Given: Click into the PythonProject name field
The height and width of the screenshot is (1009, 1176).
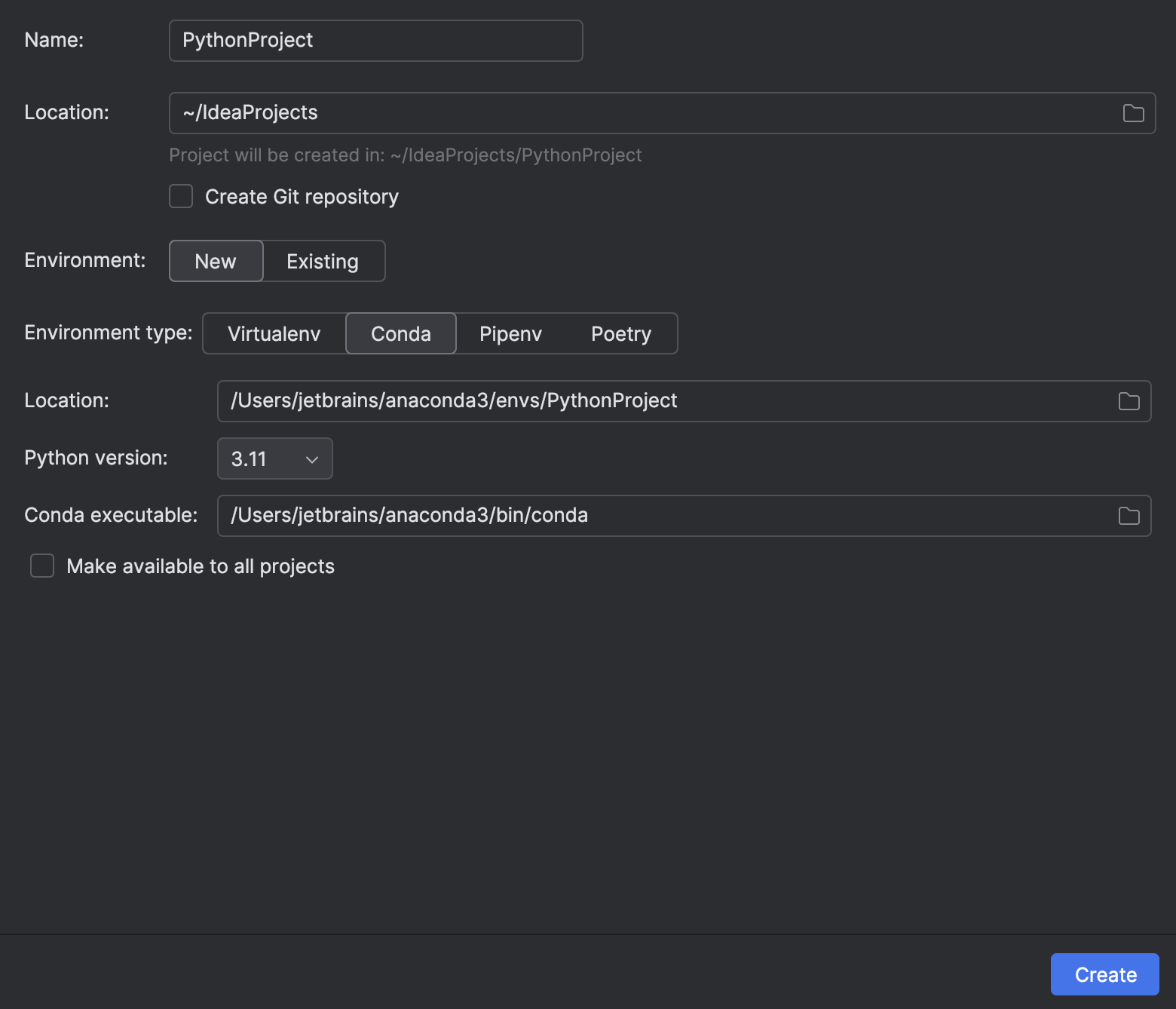Looking at the screenshot, I should (375, 40).
